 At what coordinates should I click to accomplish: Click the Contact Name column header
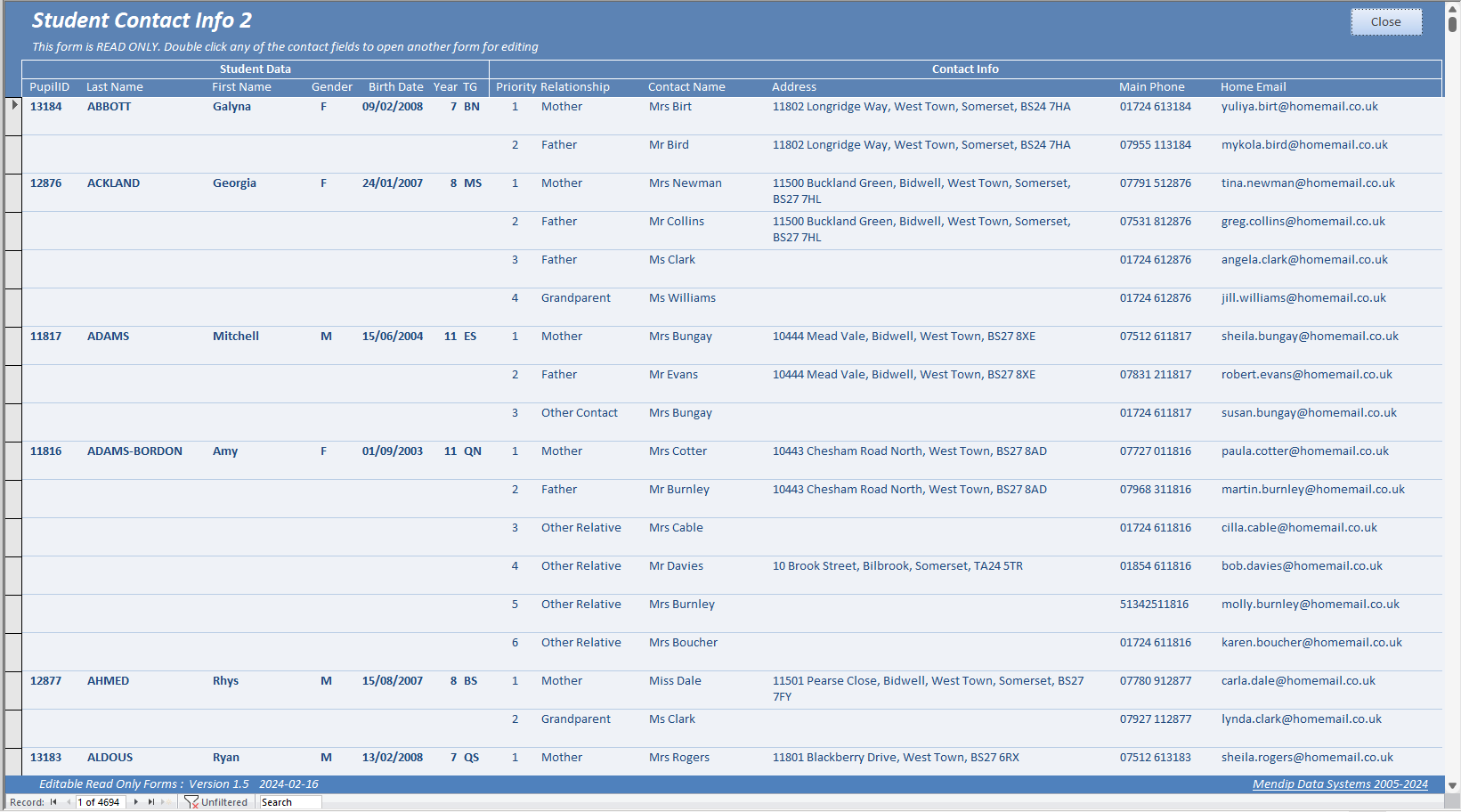pos(686,87)
